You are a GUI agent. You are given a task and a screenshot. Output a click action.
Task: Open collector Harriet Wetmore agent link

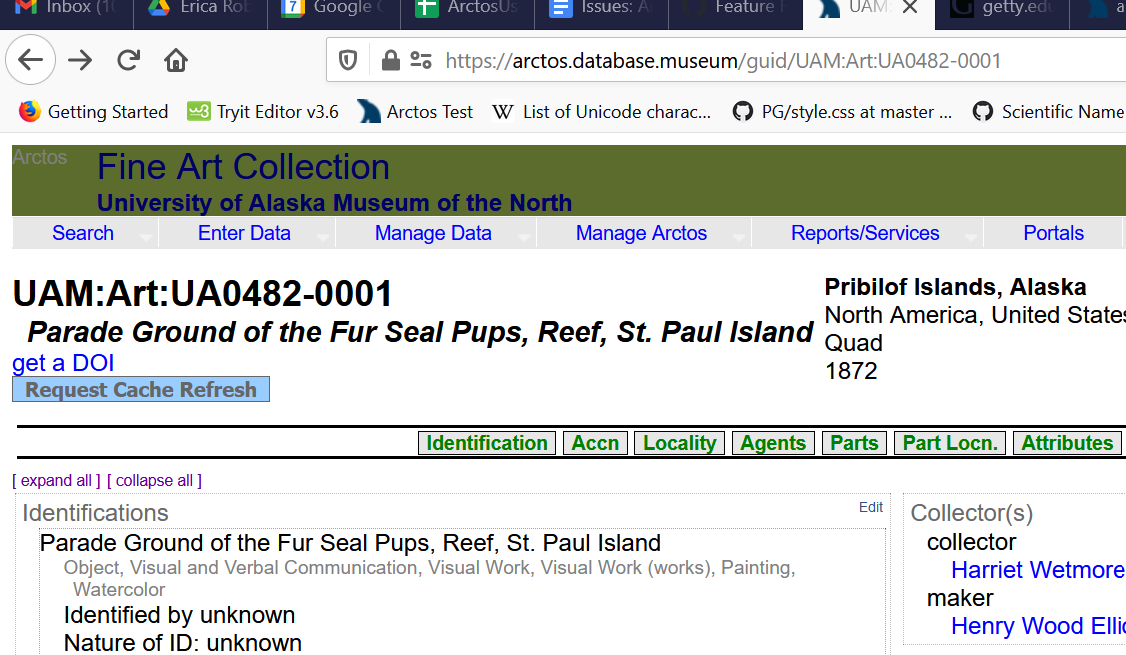click(x=1038, y=570)
